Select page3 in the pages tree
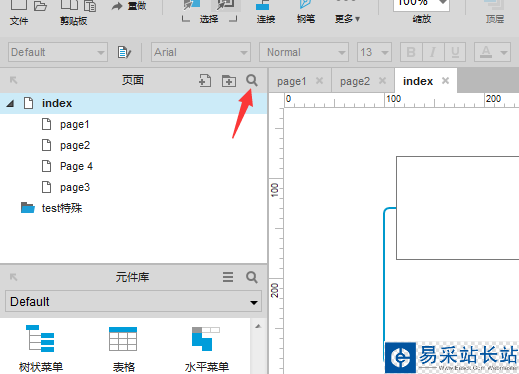The width and height of the screenshot is (519, 374). click(75, 187)
